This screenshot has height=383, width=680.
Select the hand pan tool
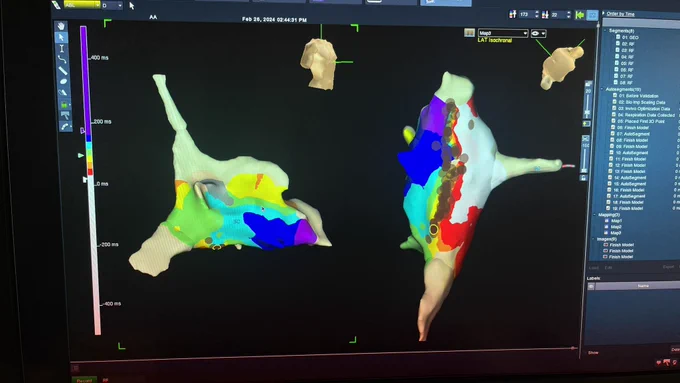(x=61, y=26)
